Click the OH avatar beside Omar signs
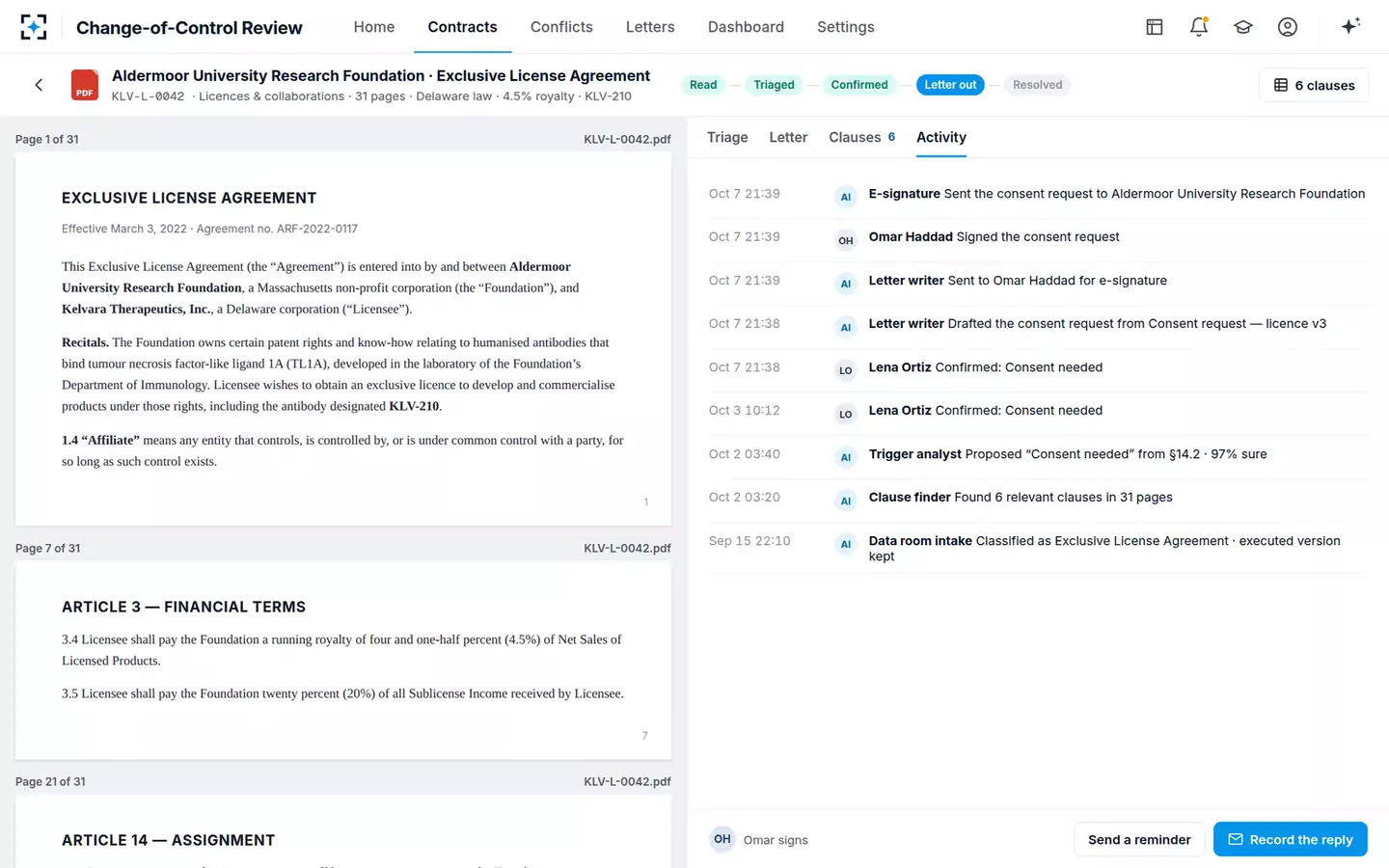The width and height of the screenshot is (1389, 868). point(722,839)
